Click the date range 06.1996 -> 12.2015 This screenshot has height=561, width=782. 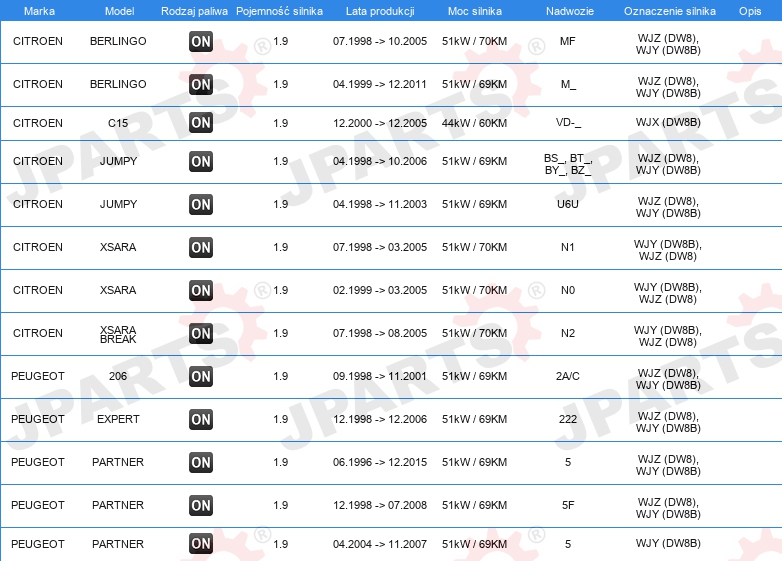click(380, 462)
